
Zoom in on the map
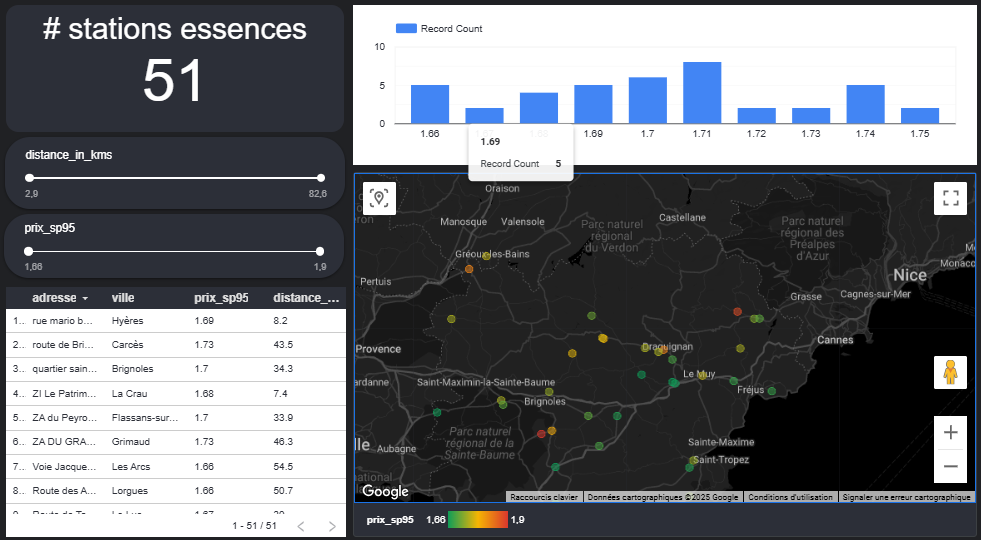(950, 433)
